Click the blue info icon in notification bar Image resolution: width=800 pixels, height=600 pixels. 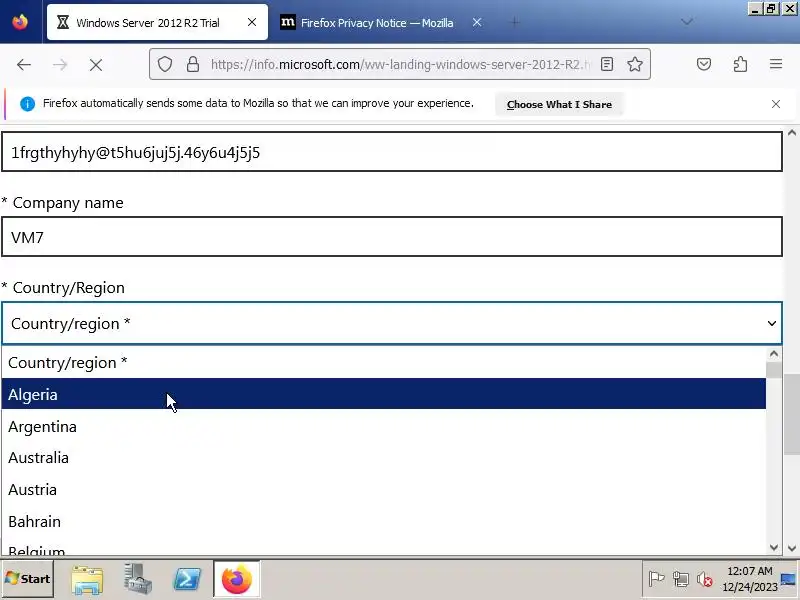click(x=27, y=104)
